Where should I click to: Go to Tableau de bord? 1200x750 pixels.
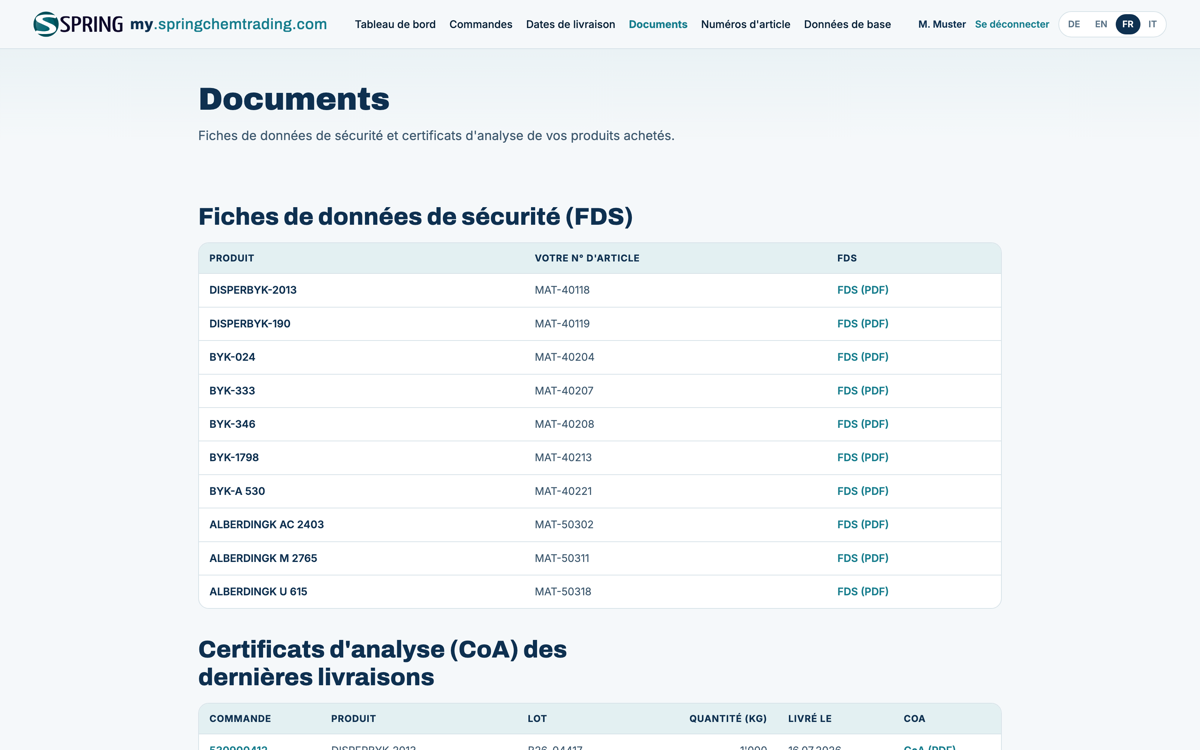click(395, 24)
